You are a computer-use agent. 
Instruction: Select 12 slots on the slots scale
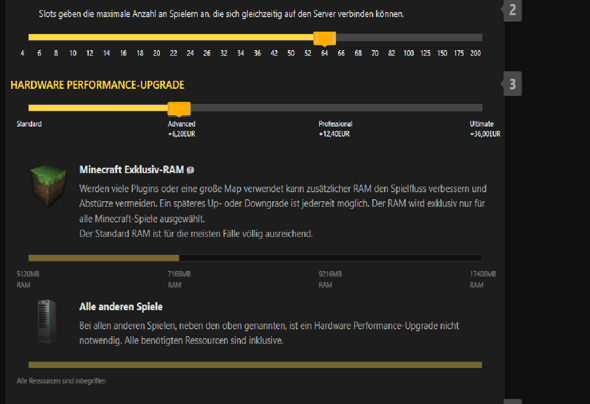[x=90, y=53]
